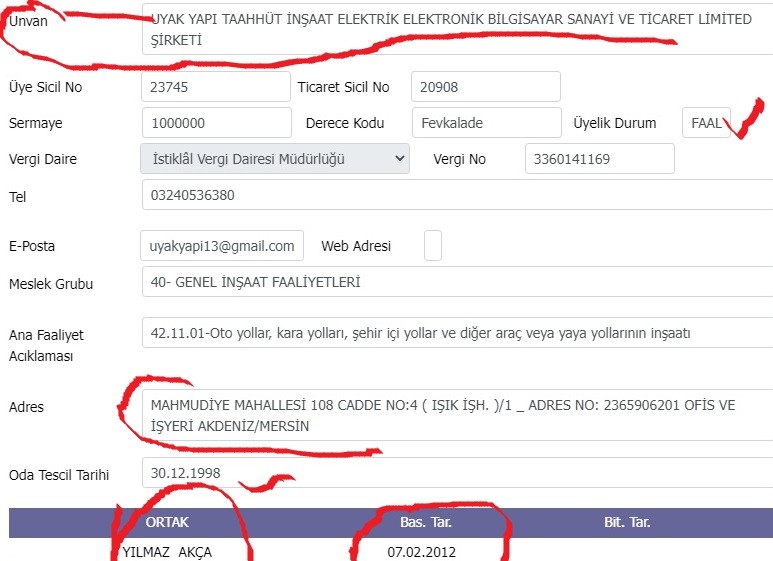
Task: Click the Vergi No label
Action: click(x=459, y=159)
